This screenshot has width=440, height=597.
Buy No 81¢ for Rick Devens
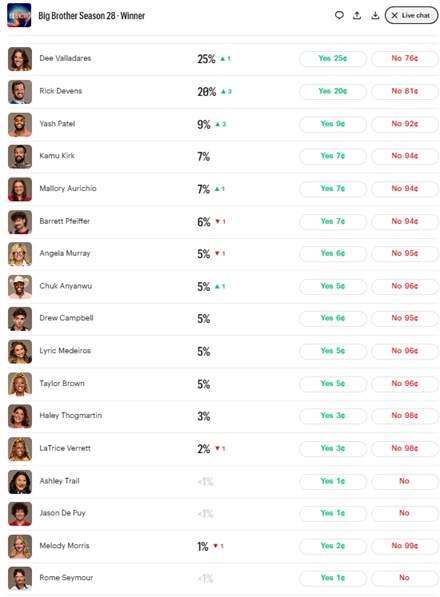coord(405,91)
